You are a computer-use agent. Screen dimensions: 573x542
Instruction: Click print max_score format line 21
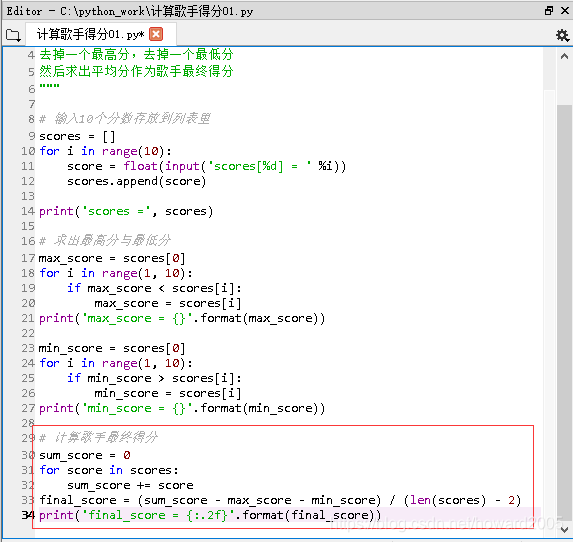point(182,318)
